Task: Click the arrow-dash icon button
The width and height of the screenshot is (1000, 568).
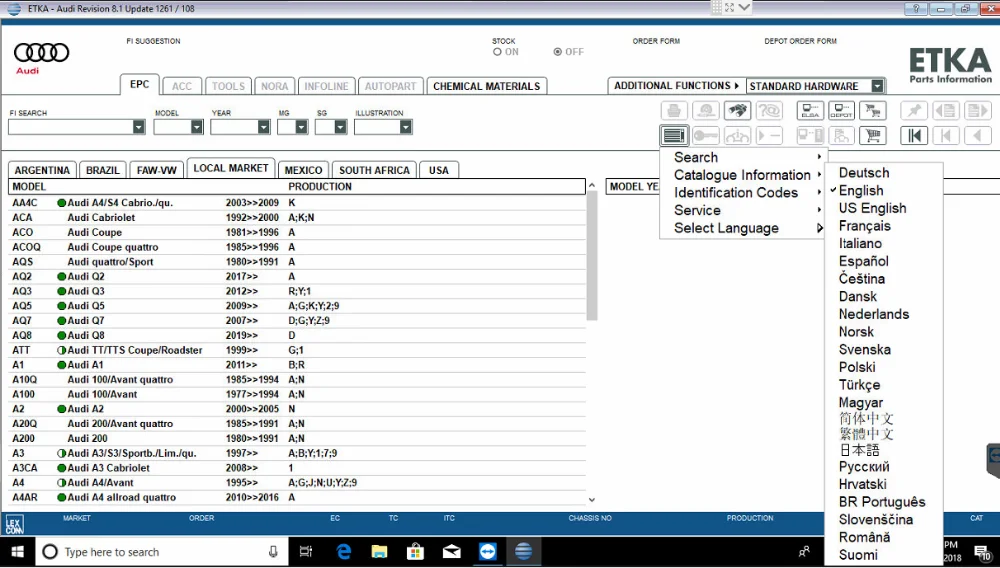Action: [x=769, y=135]
